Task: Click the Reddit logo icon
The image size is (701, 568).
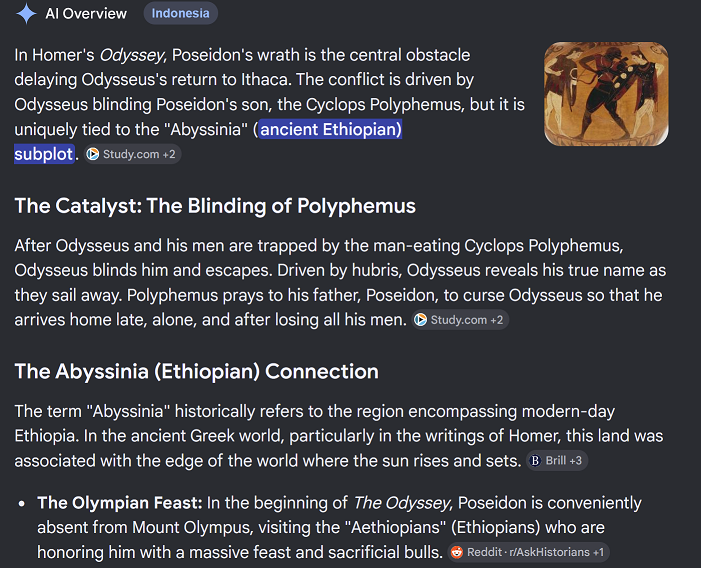Action: tap(457, 552)
